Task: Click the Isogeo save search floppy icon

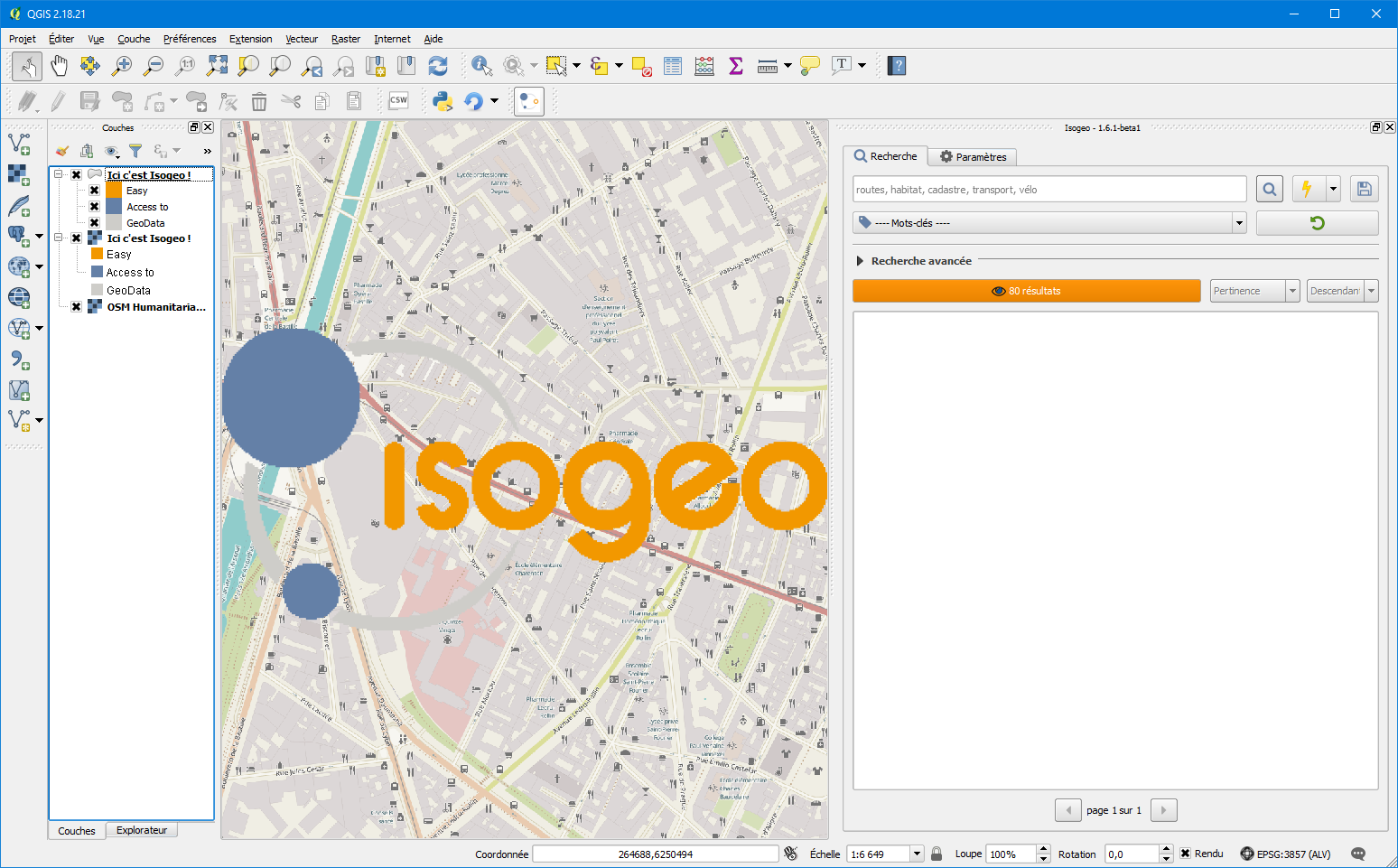Action: coord(1365,189)
